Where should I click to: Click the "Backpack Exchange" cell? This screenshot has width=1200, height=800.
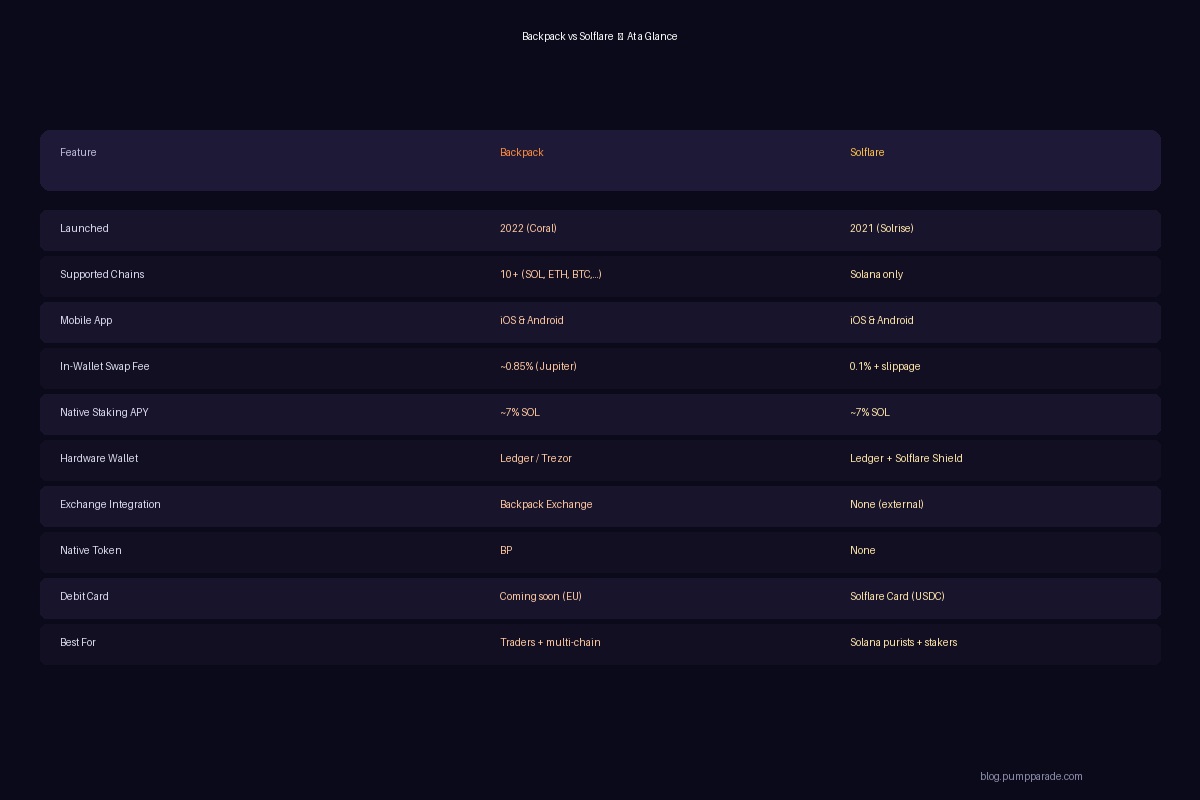(546, 504)
